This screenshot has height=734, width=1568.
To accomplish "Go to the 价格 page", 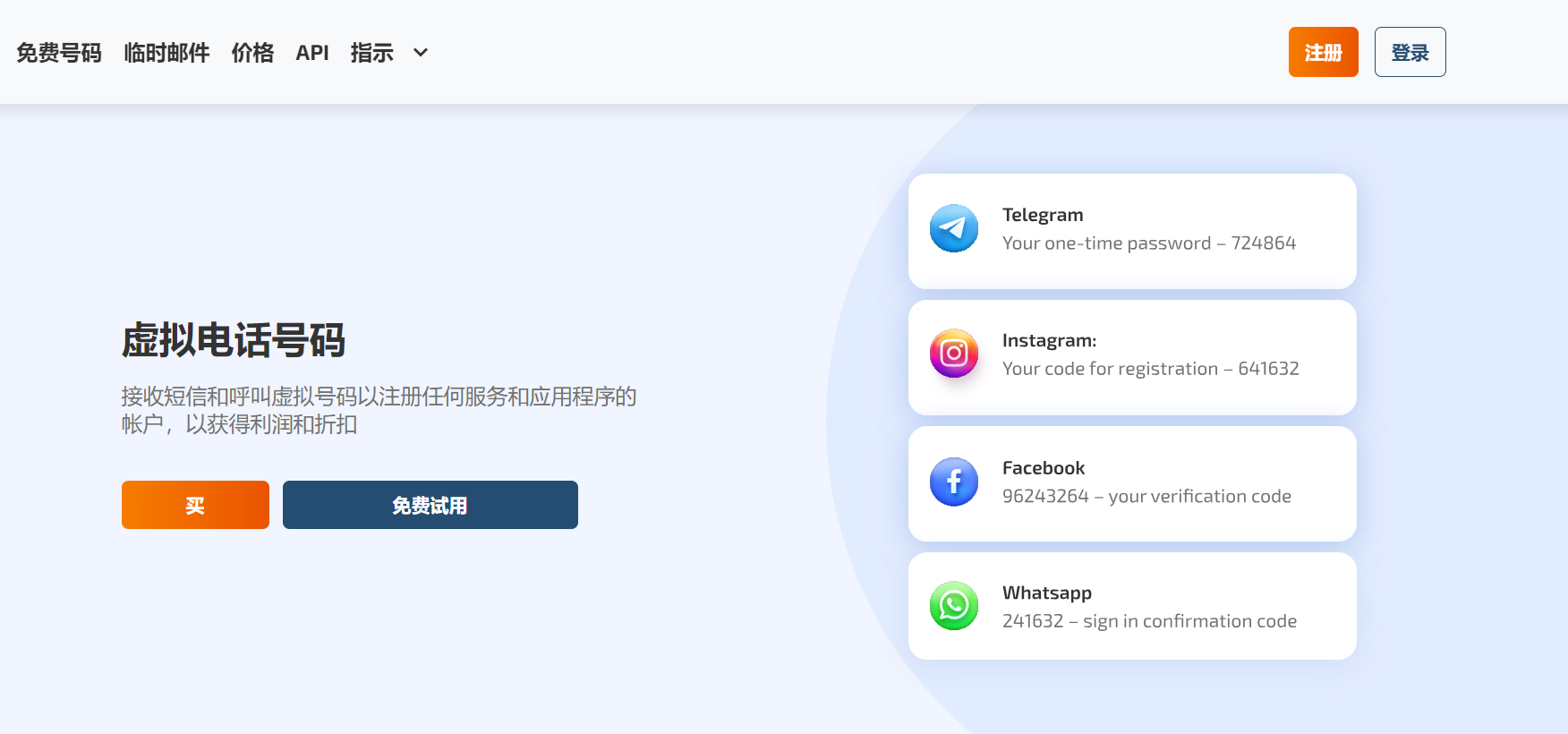I will click(x=253, y=53).
